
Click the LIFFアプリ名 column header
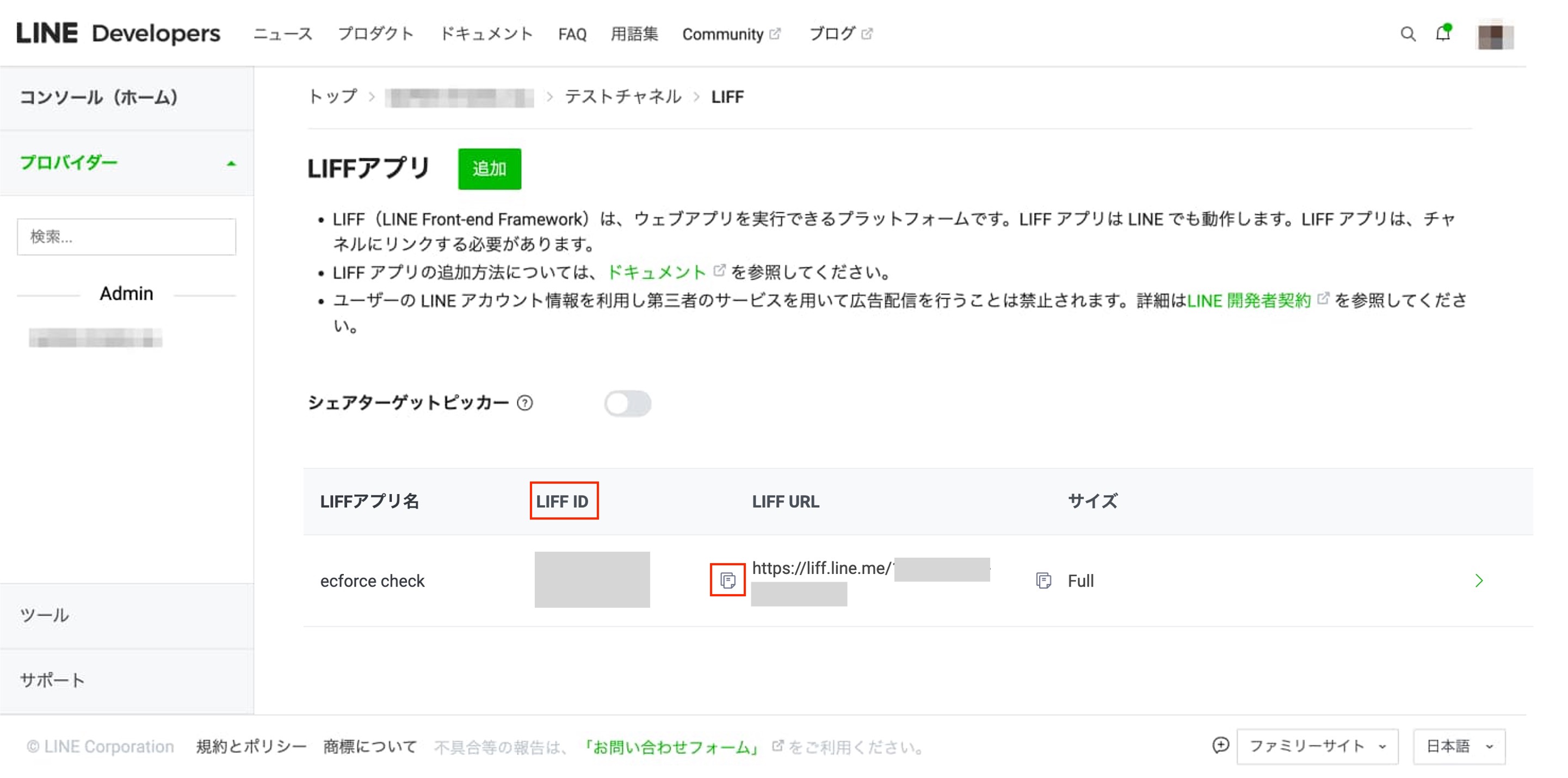[x=369, y=501]
